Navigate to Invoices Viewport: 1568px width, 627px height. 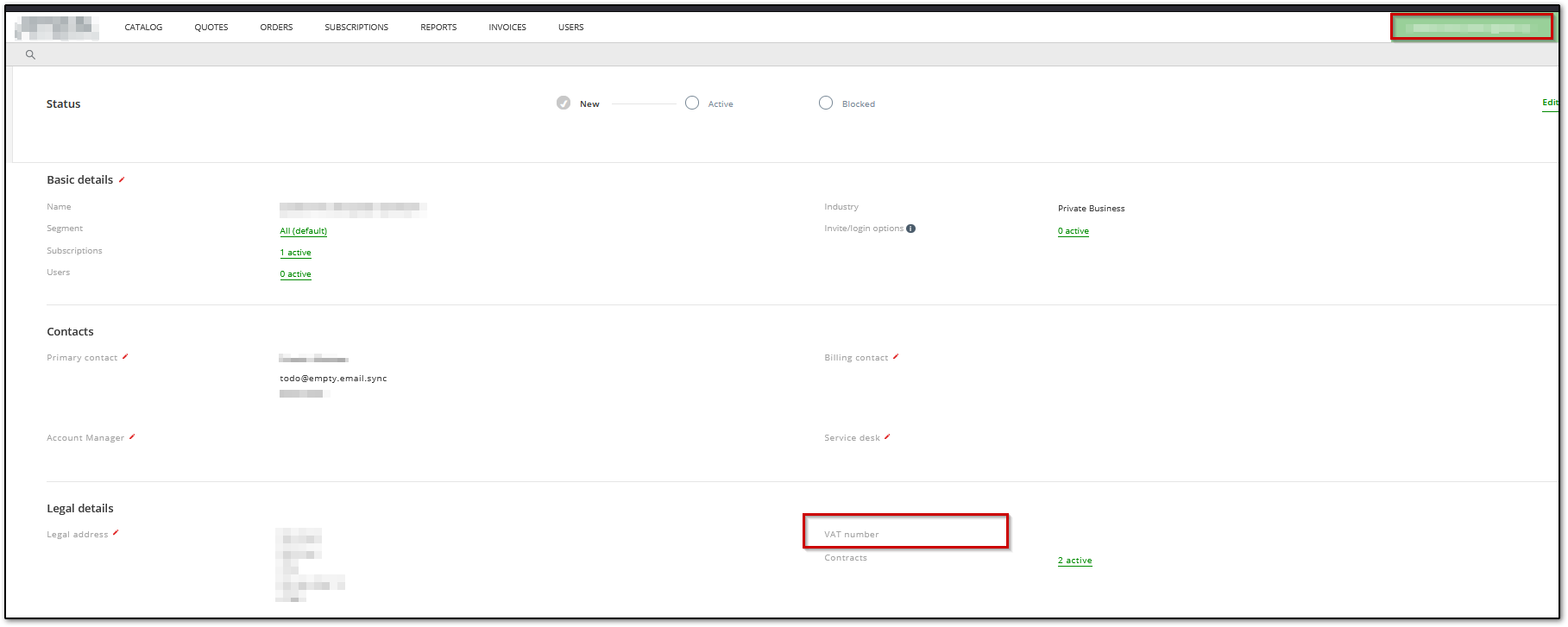507,28
